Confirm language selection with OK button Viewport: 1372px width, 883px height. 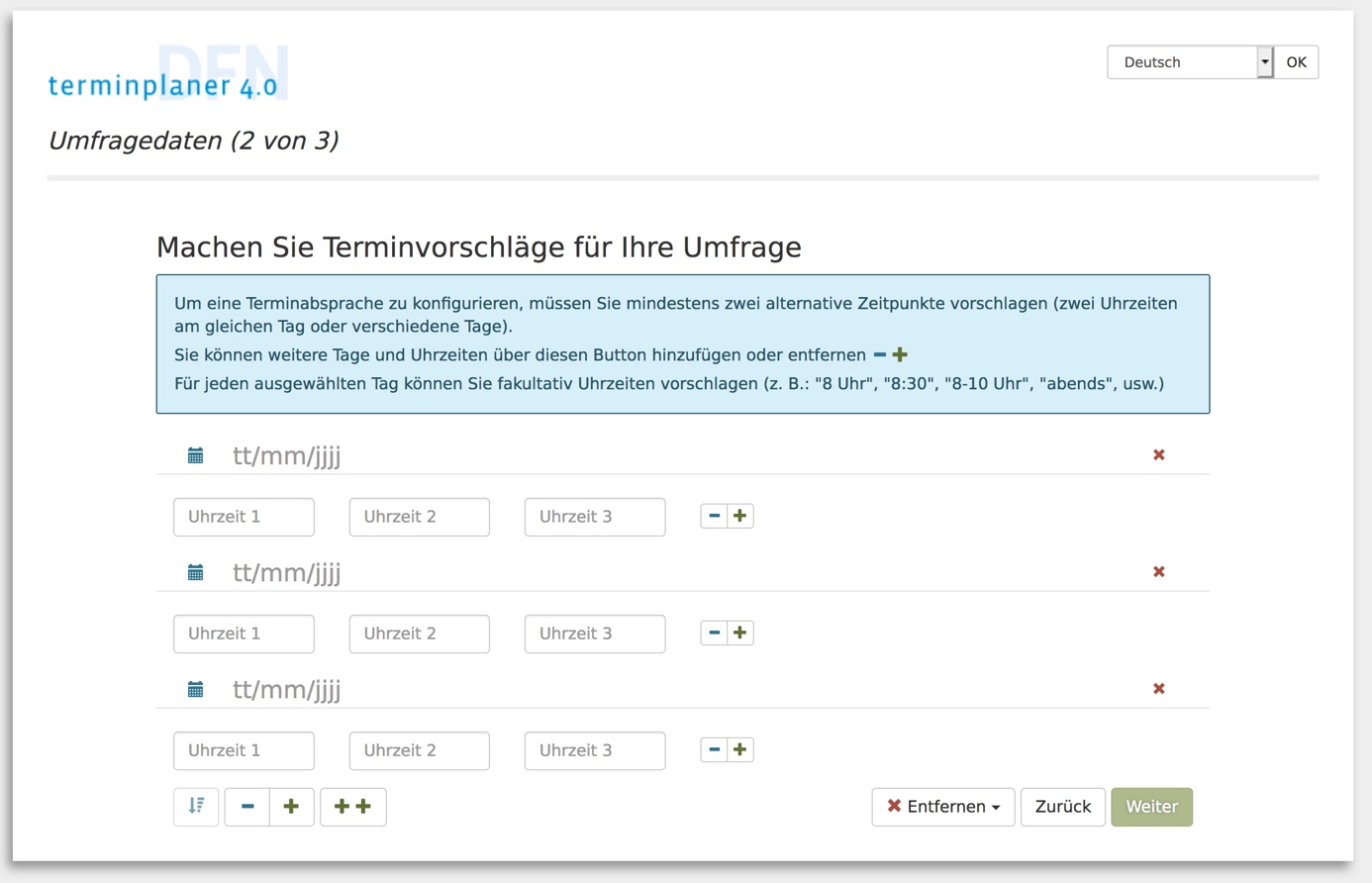1296,62
